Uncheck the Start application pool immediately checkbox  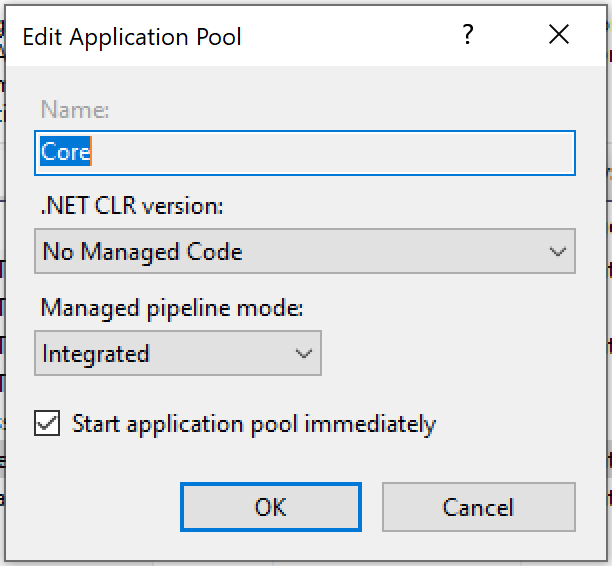coord(47,424)
